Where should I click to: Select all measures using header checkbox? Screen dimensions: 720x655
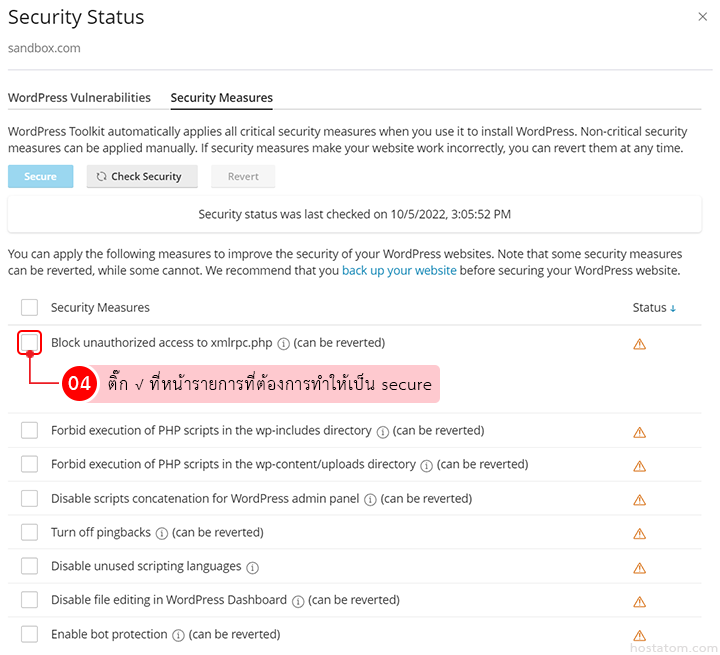pos(30,308)
